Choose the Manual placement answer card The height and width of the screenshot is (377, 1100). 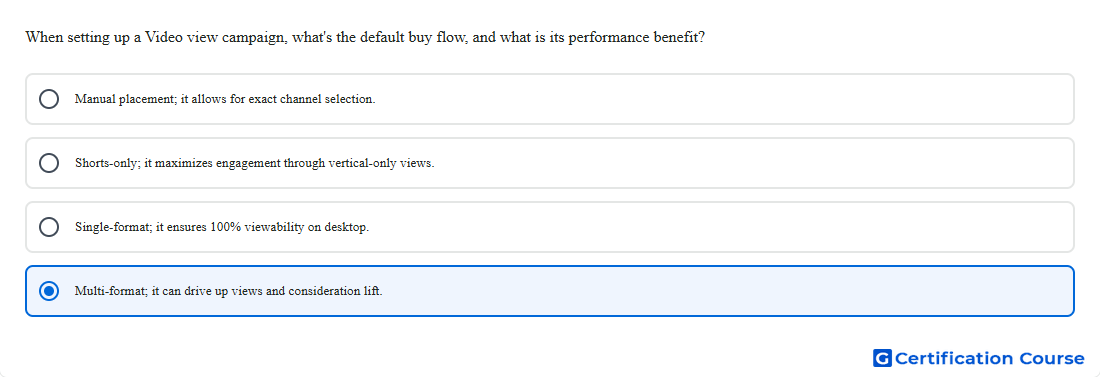click(x=549, y=99)
